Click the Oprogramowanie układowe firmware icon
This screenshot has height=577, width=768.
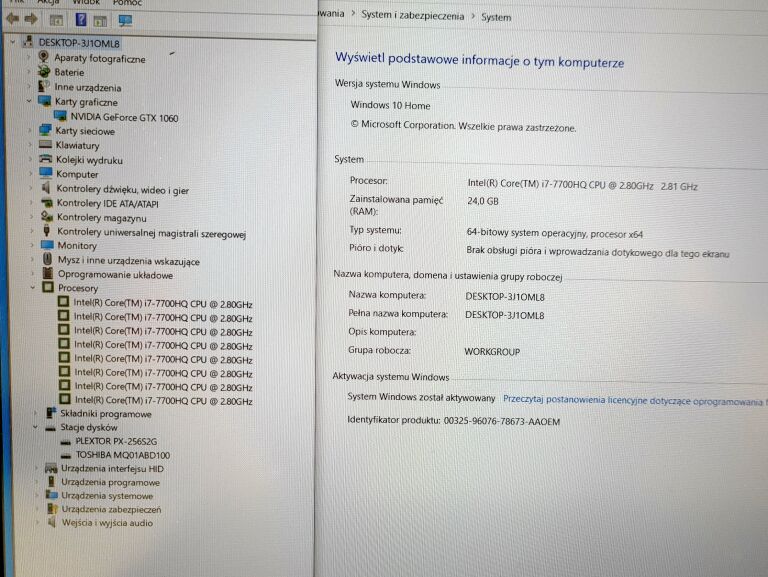(48, 273)
